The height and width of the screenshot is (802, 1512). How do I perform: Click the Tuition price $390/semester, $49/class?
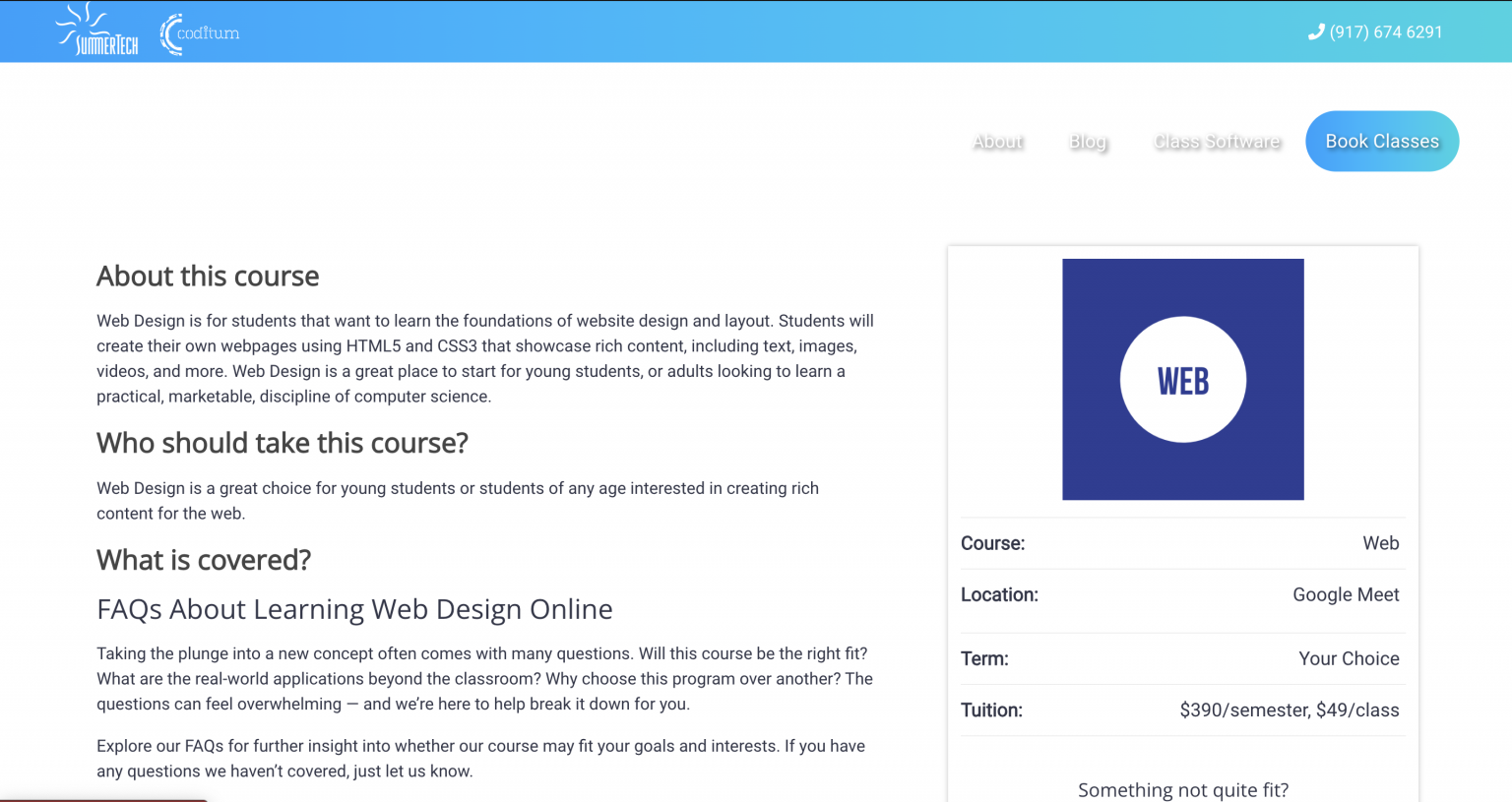[x=1289, y=709]
